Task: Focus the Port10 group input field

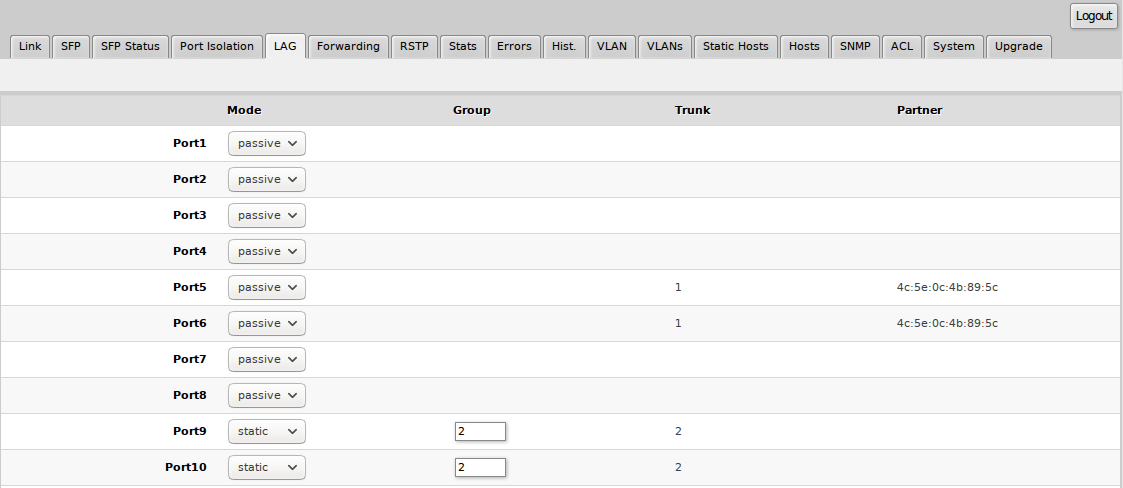Action: click(480, 467)
